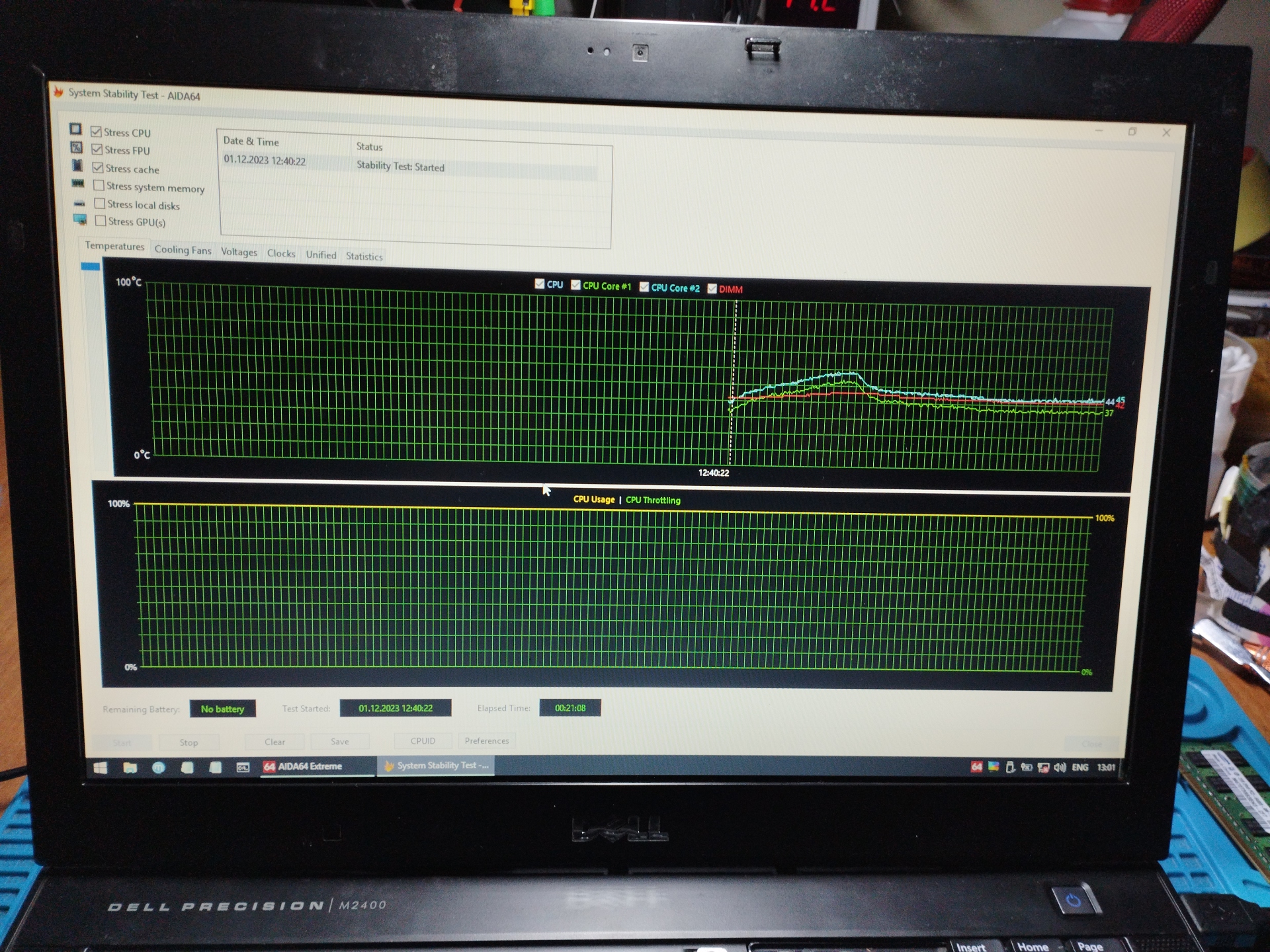The height and width of the screenshot is (952, 1270).
Task: Click the greyed Start button
Action: click(x=122, y=743)
